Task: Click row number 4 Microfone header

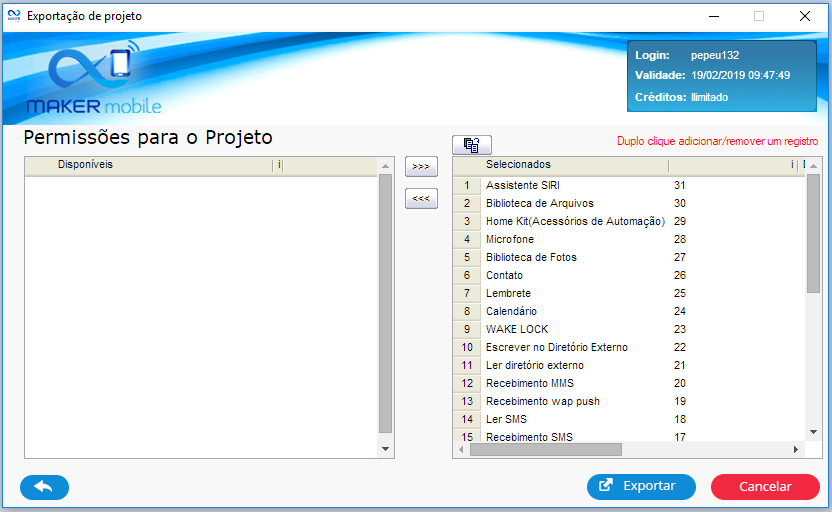Action: (x=466, y=239)
